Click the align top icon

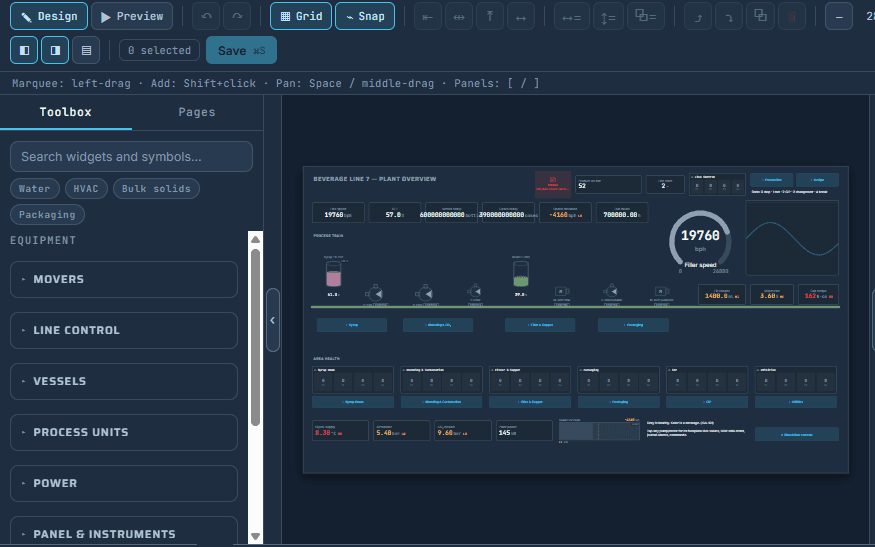490,16
